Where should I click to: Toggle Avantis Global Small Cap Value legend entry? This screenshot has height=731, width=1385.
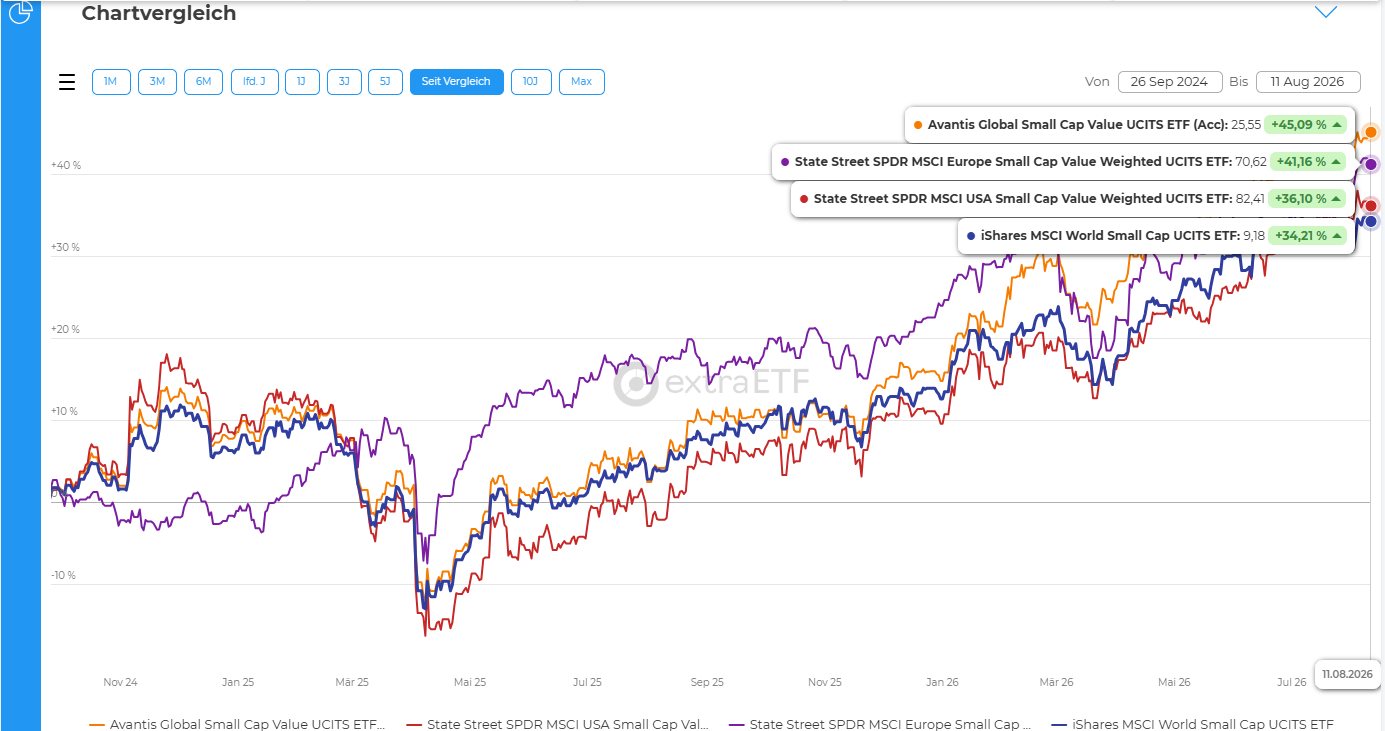(237, 724)
